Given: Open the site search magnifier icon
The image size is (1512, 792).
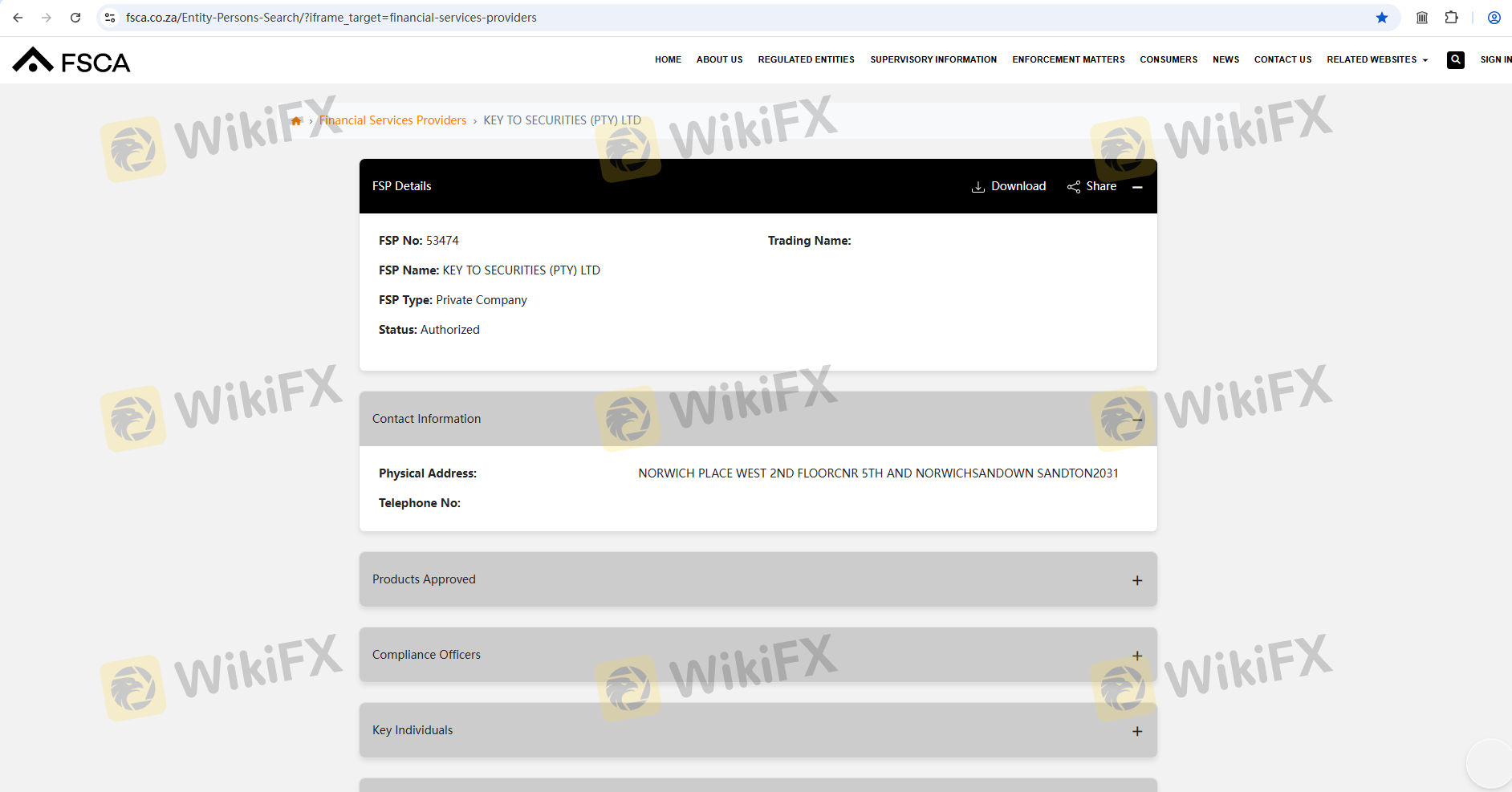Looking at the screenshot, I should coord(1456,59).
